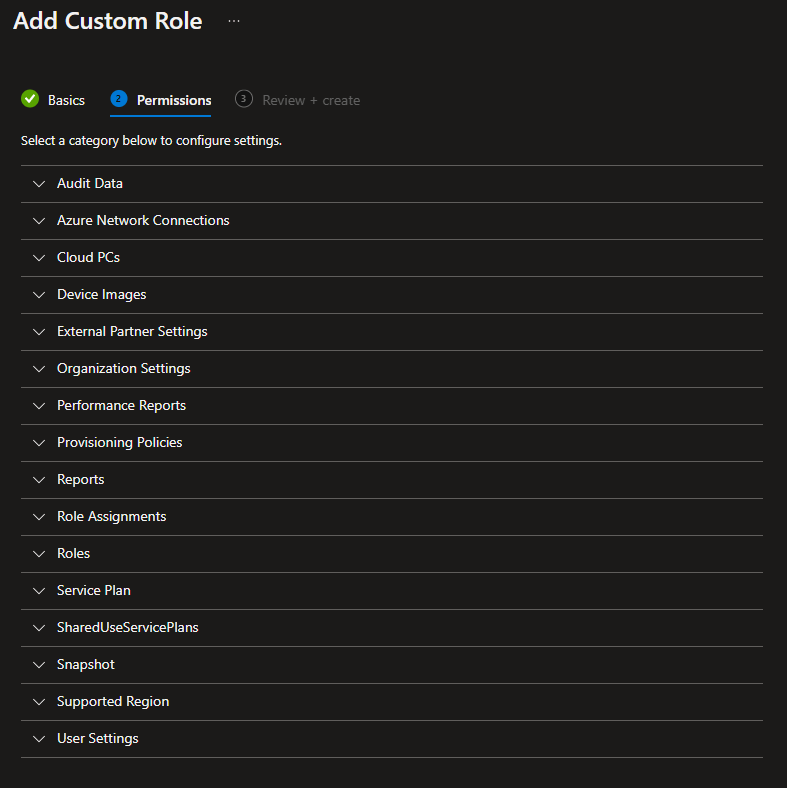This screenshot has height=788, width=787.
Task: Click the step 3 Review circle icon
Action: [244, 99]
